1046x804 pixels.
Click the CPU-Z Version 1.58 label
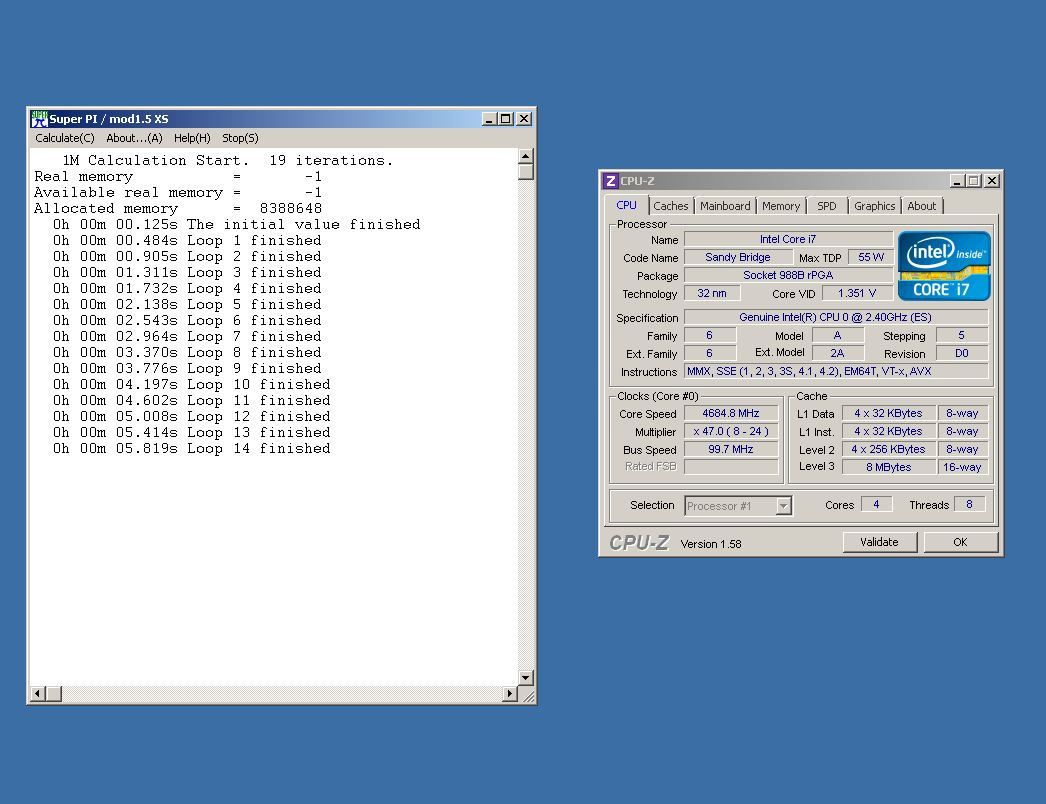[710, 544]
